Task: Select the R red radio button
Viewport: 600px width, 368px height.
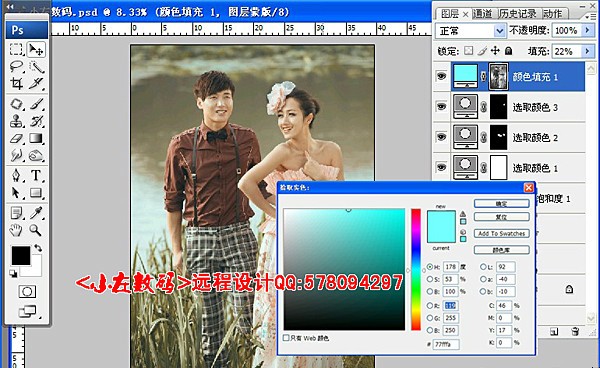Action: [x=430, y=305]
